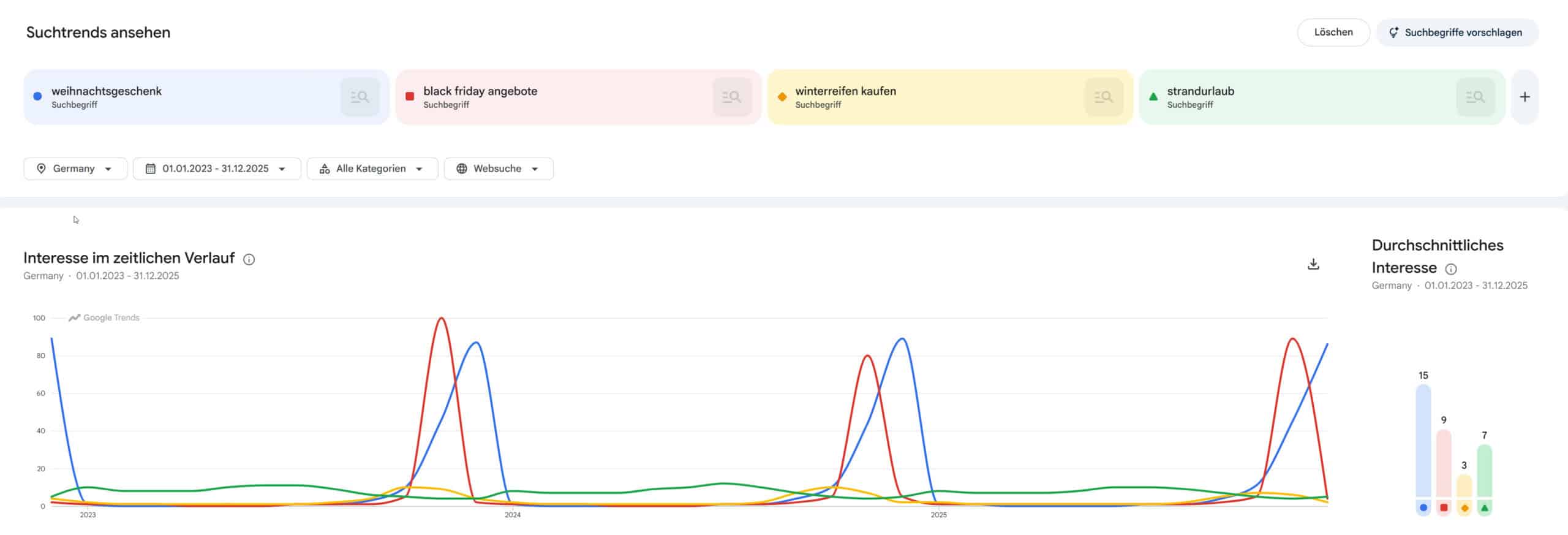The width and height of the screenshot is (1568, 535).
Task: Click the orange diamond of winterreifen kaufen
Action: [x=782, y=96]
